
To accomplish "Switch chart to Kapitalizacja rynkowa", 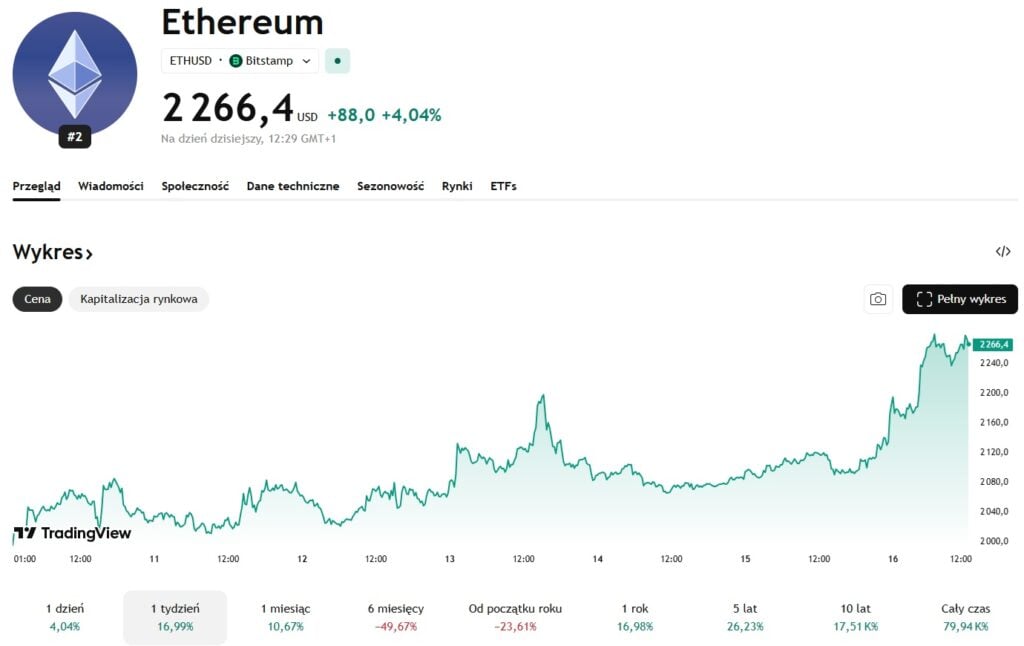I will (139, 299).
